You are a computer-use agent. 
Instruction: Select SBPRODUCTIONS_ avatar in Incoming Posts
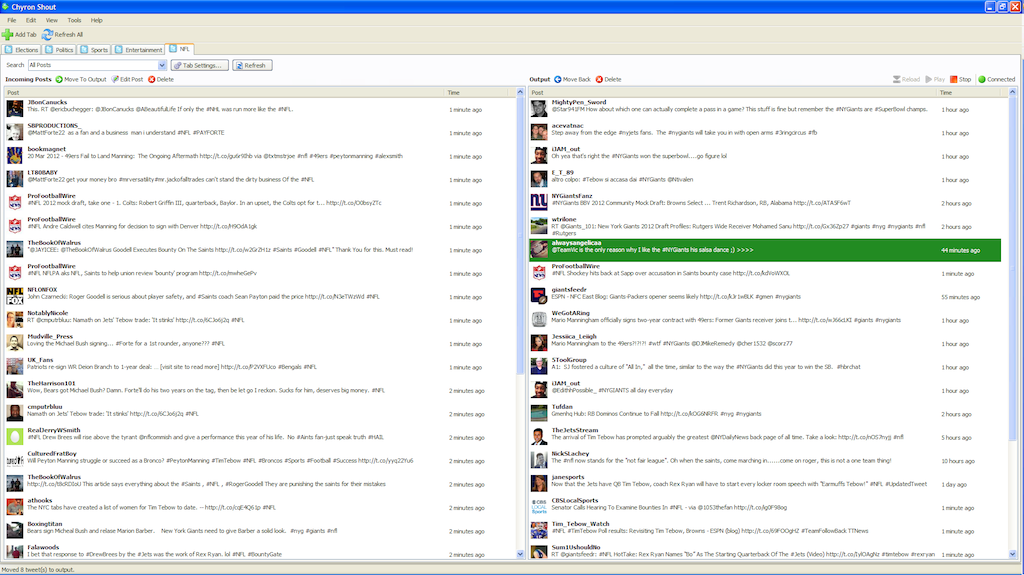(15, 132)
